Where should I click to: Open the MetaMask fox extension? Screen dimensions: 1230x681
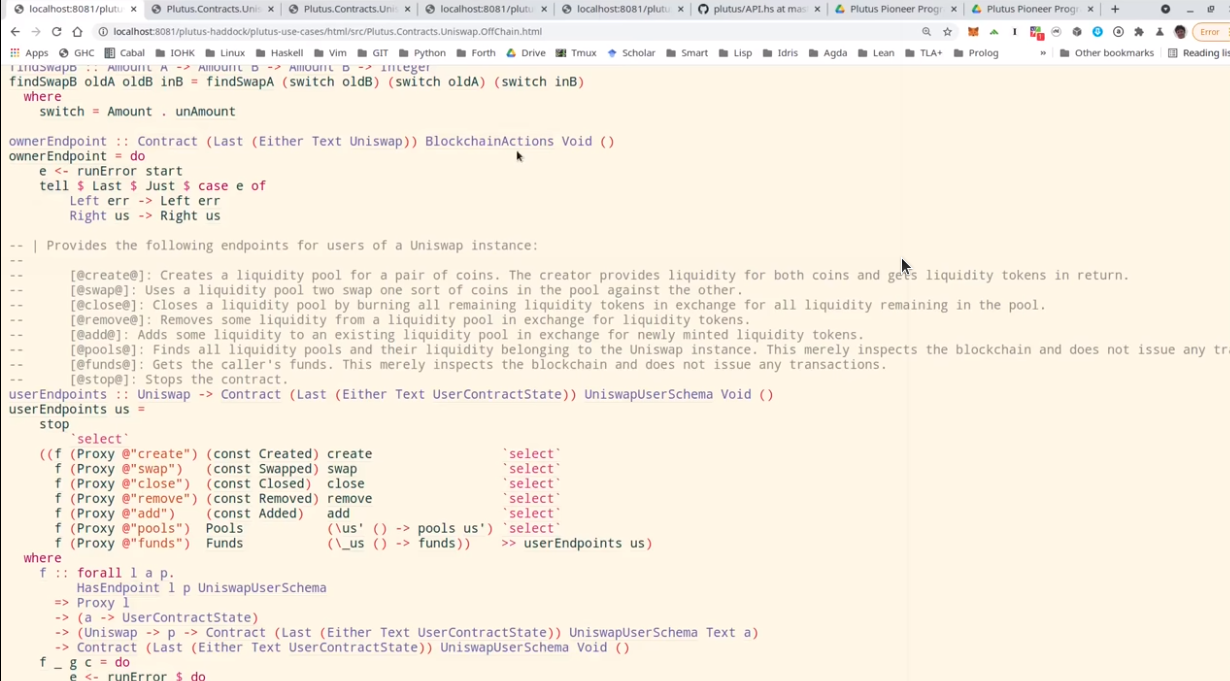coord(973,32)
